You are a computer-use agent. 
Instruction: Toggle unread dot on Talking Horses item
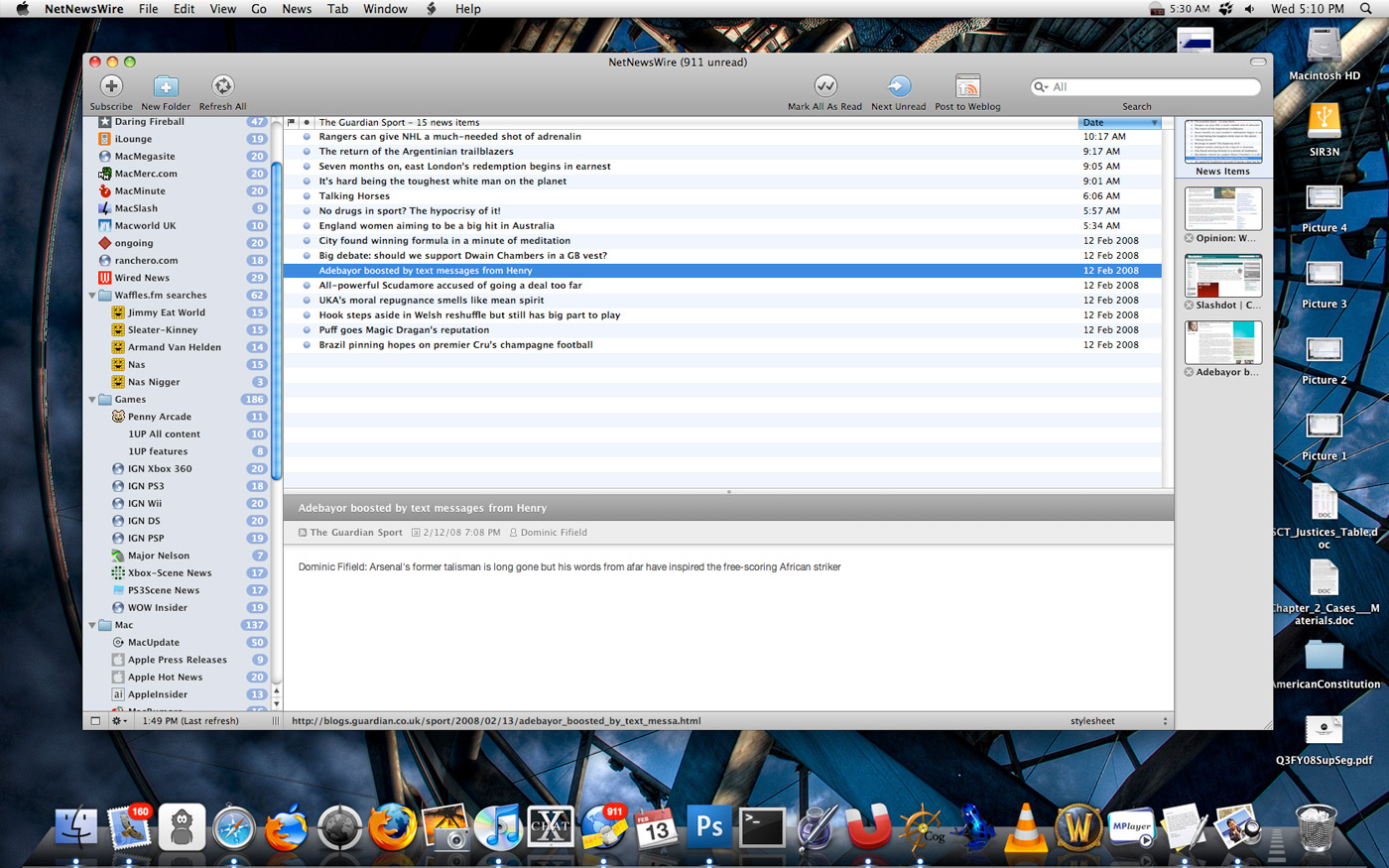(307, 196)
